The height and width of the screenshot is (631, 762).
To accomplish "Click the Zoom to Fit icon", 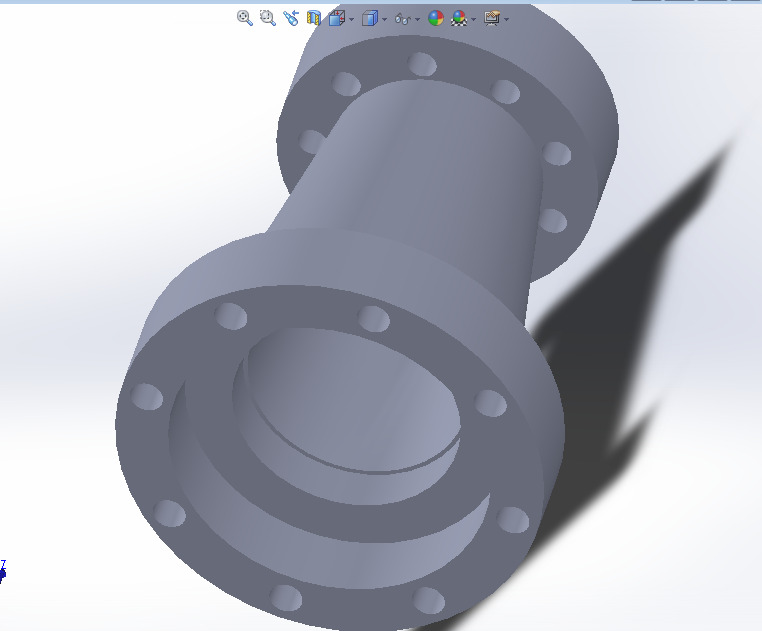I will click(244, 18).
